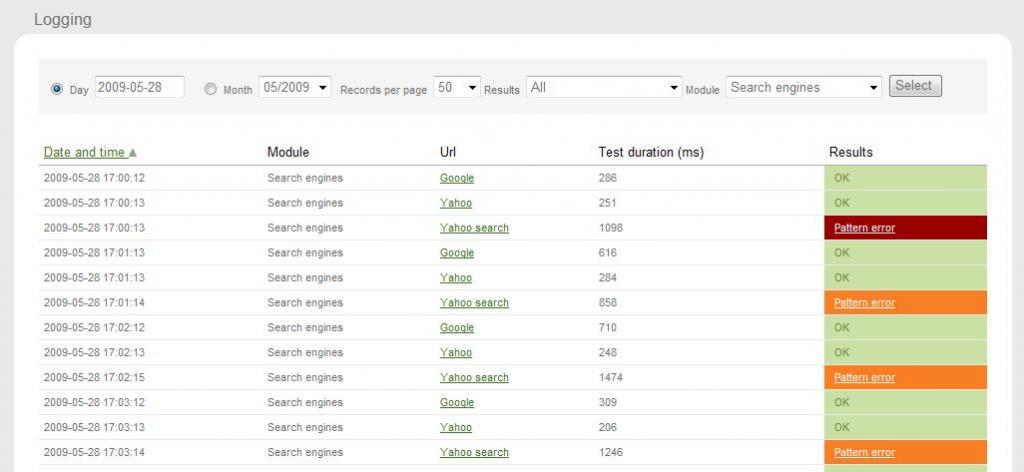
Task: Open the Records per page dropdown
Action: pos(457,88)
